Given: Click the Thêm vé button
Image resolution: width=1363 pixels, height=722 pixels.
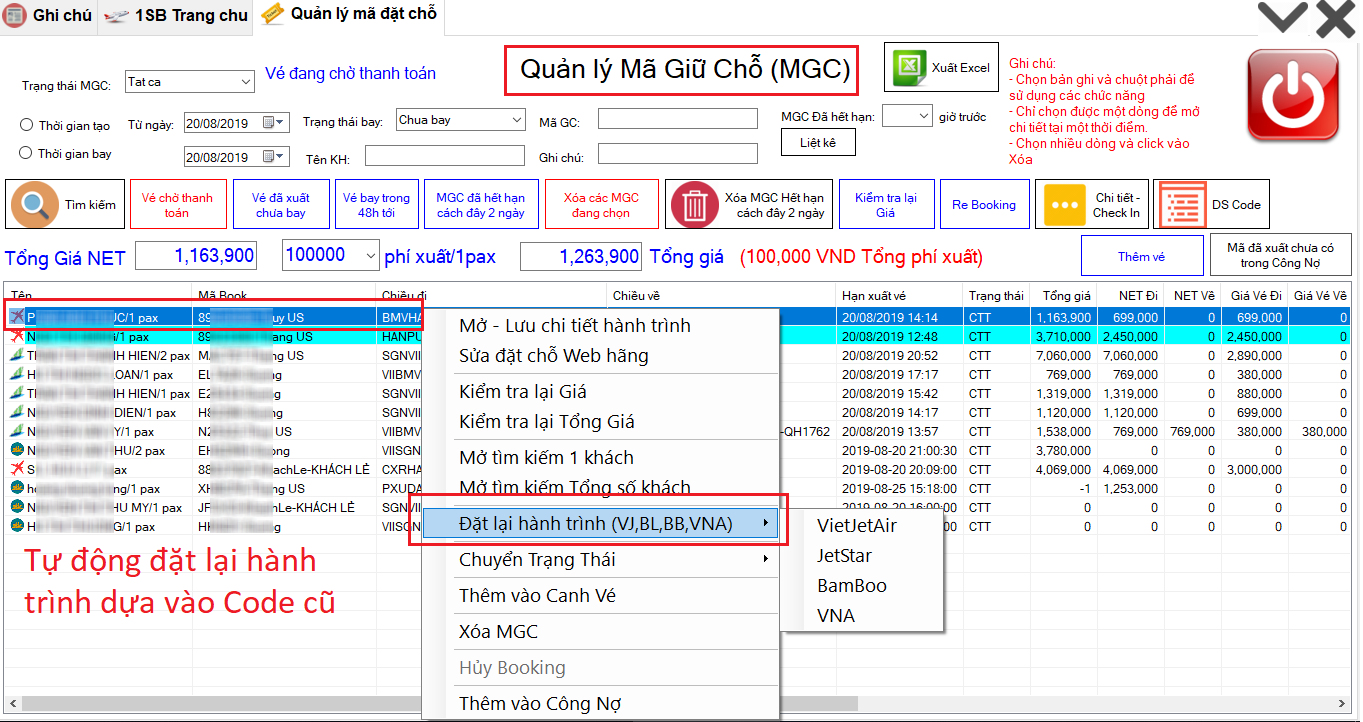Looking at the screenshot, I should pos(1141,257).
